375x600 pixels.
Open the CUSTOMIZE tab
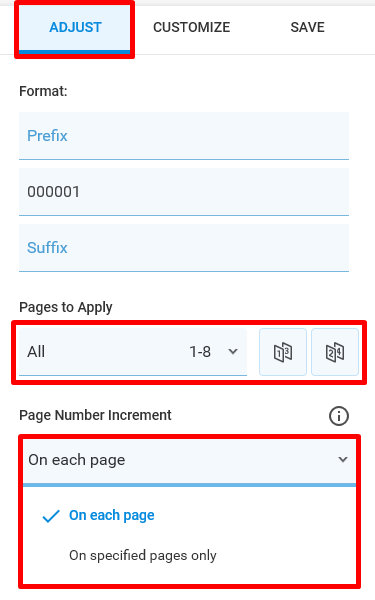[191, 28]
